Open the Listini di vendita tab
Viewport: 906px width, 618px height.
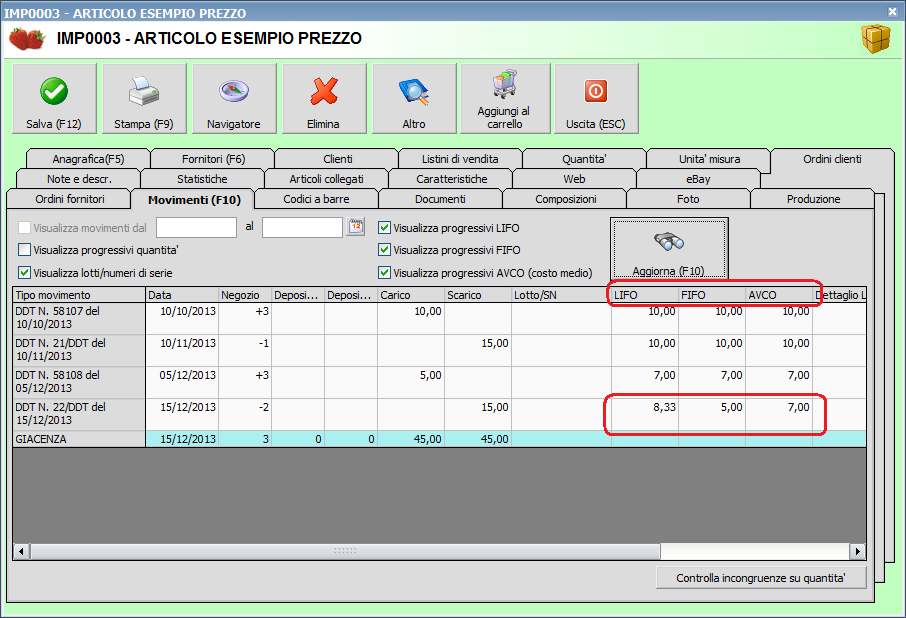[460, 159]
